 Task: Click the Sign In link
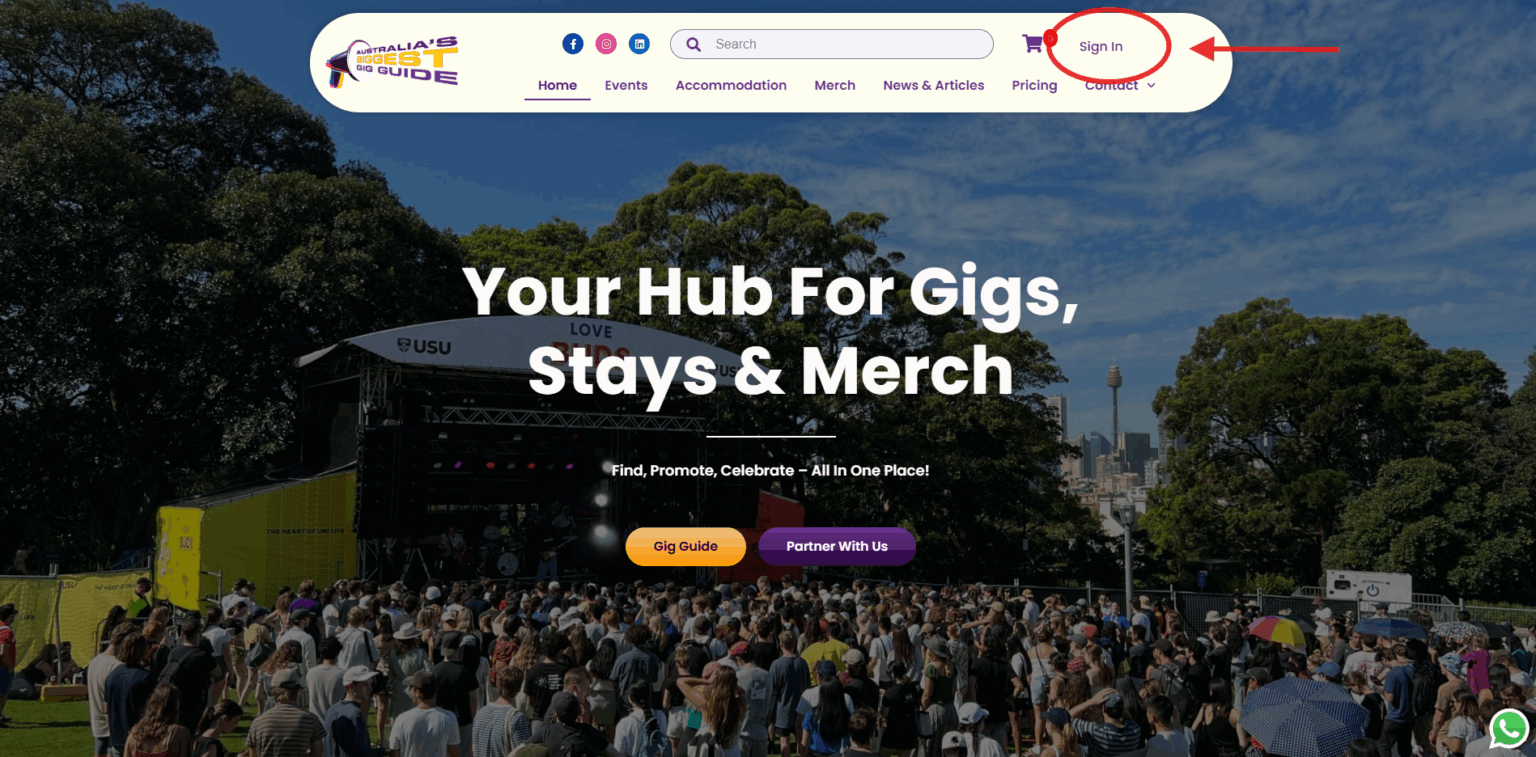(1101, 47)
